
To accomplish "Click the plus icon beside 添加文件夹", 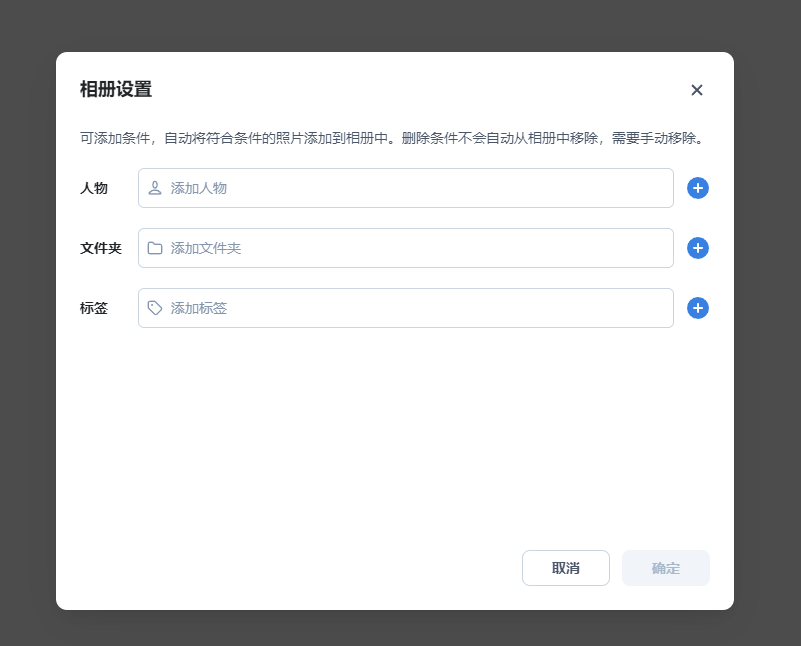I will coord(697,248).
